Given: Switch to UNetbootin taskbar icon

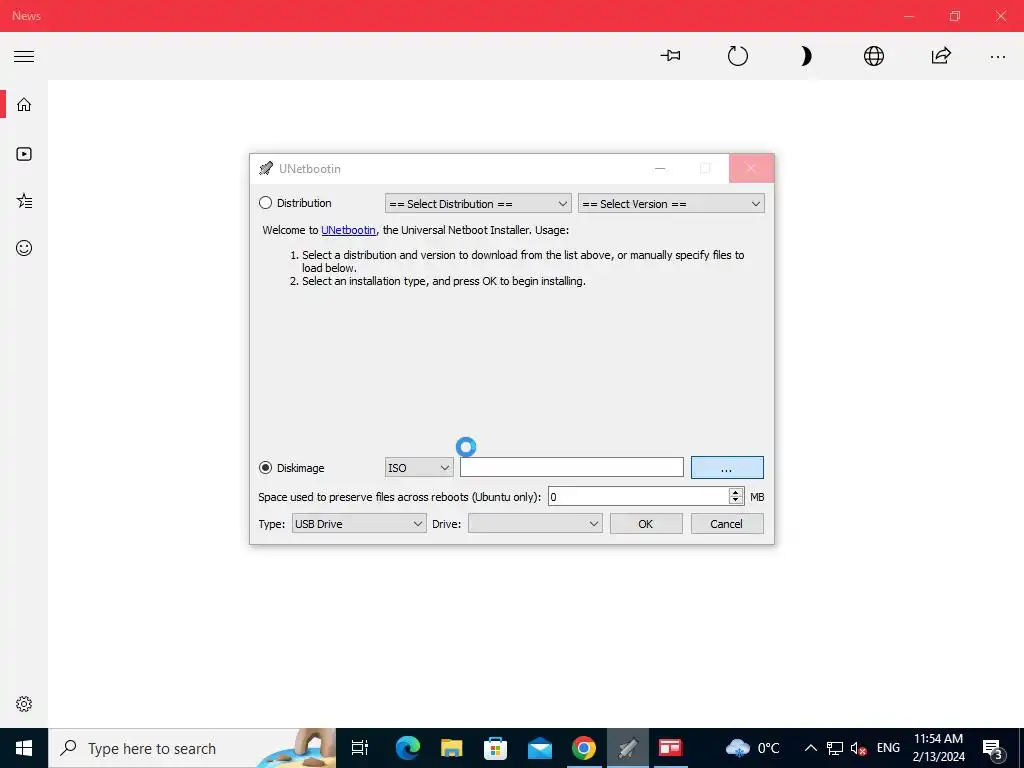Looking at the screenshot, I should 628,748.
